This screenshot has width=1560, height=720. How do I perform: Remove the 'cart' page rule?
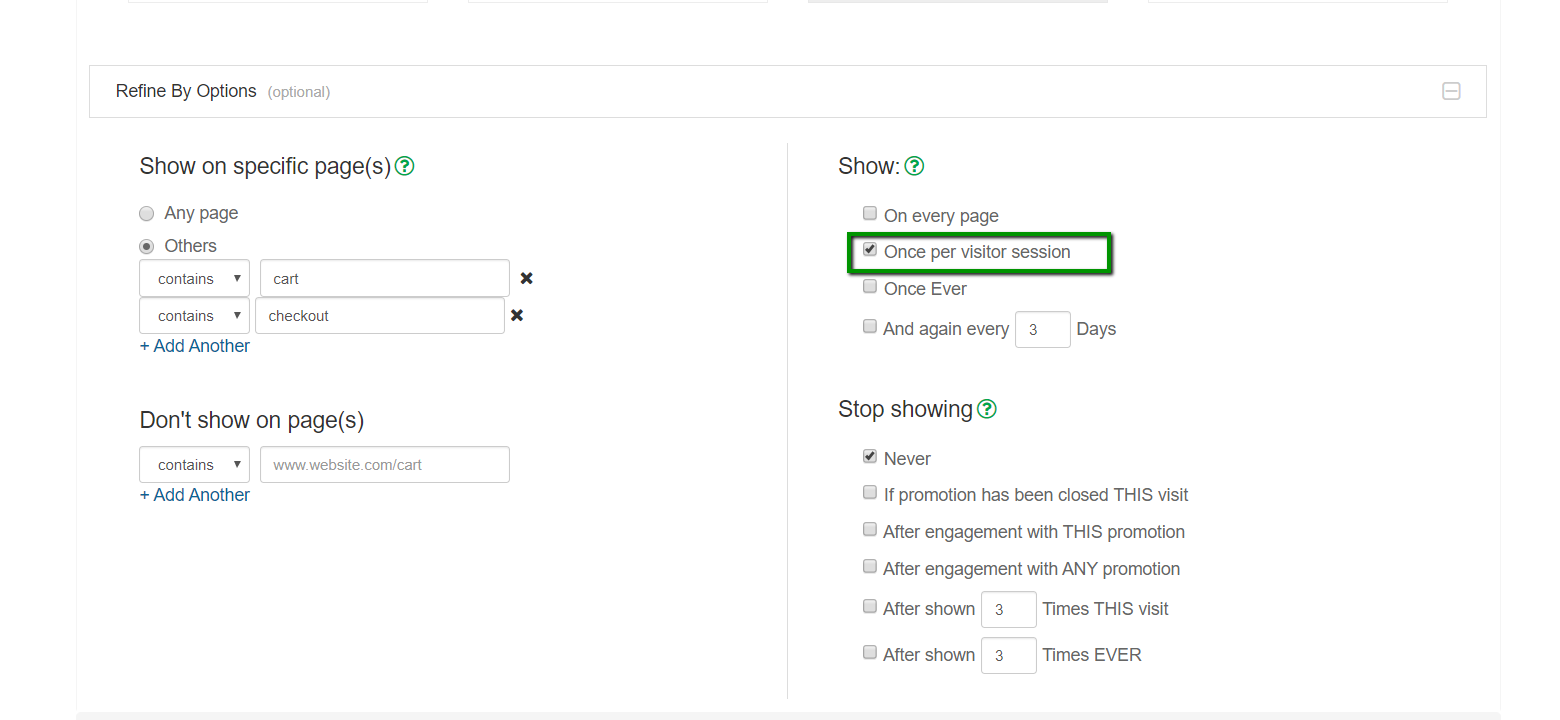pos(526,278)
